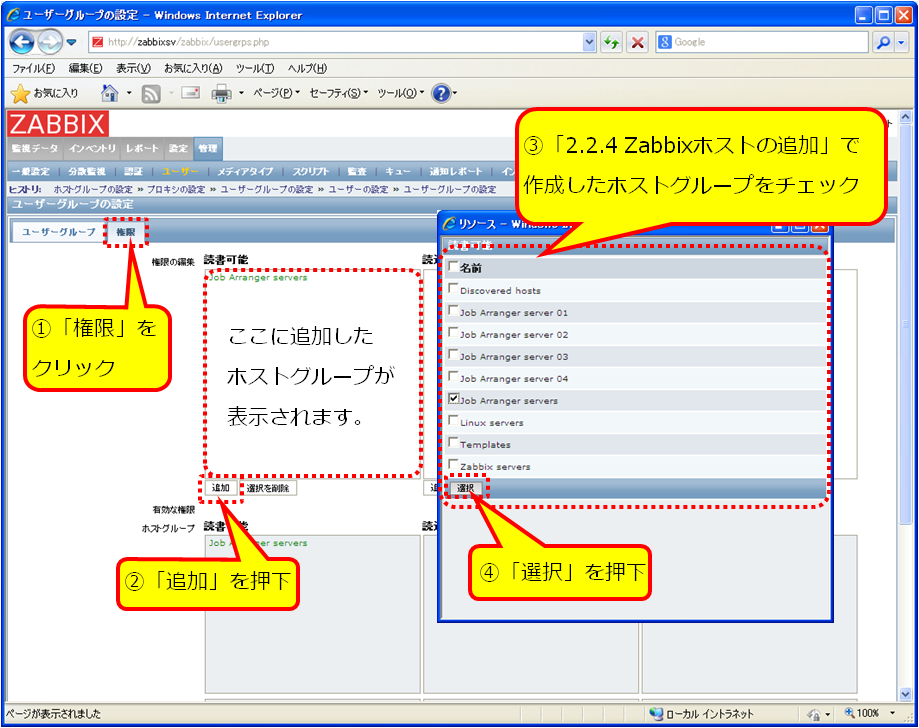Expand the home button dropdown arrow

[x=129, y=93]
